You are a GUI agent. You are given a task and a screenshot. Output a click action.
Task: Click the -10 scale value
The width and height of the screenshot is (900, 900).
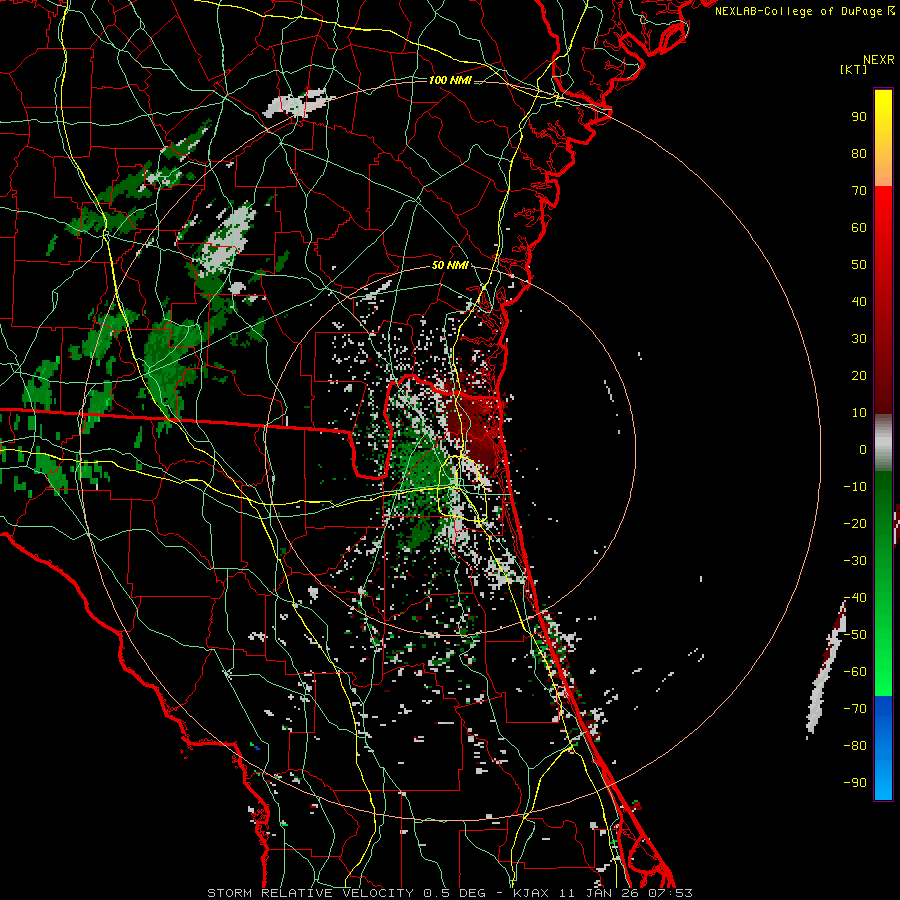[855, 487]
